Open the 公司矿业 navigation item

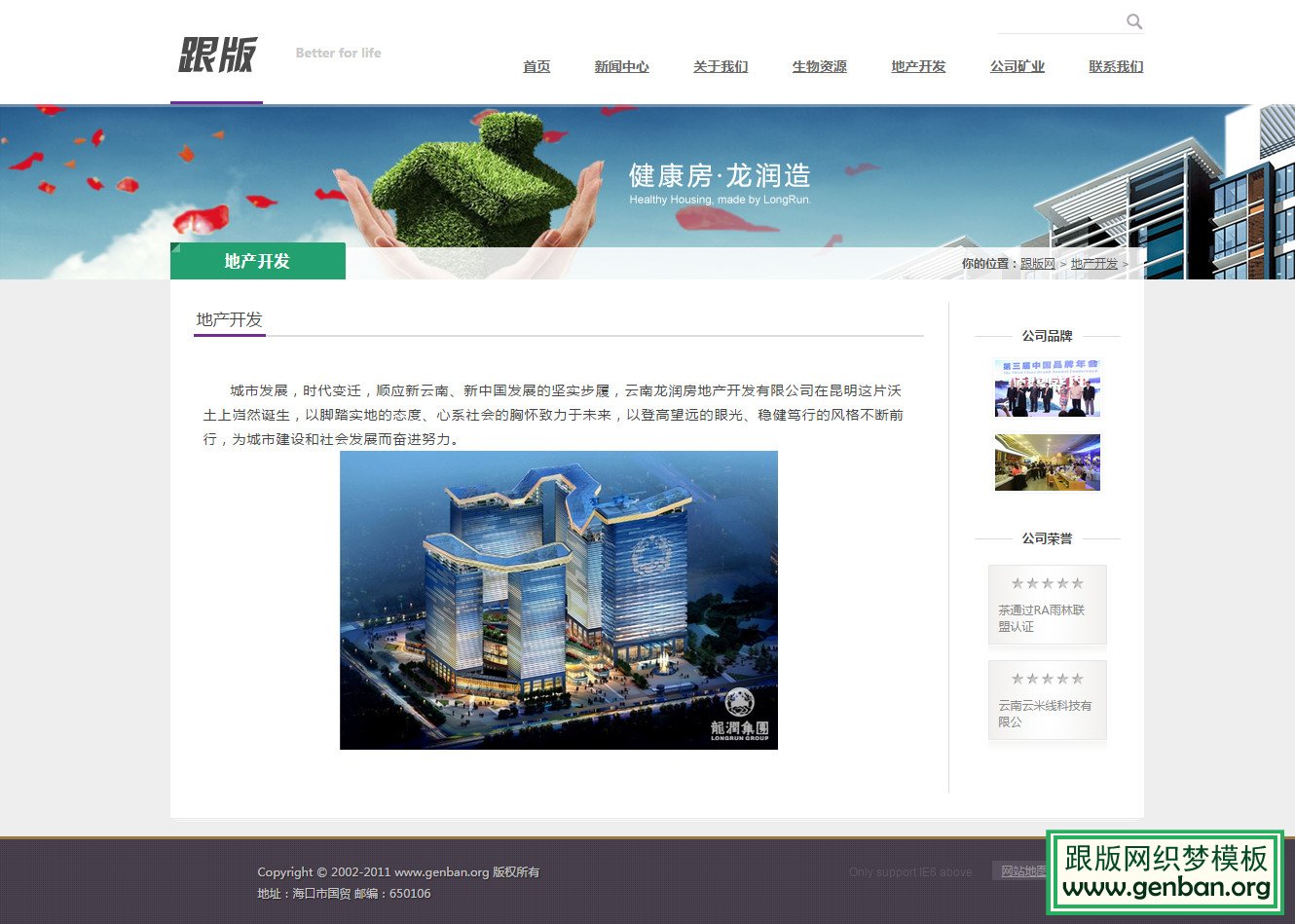coord(1017,66)
